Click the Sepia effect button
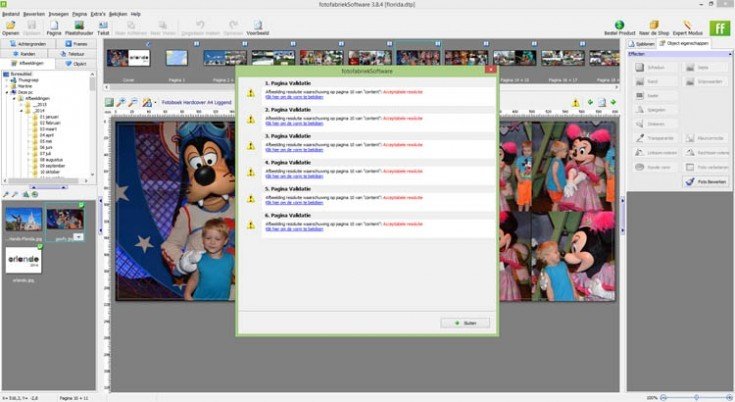735x402 pixels. [705, 67]
